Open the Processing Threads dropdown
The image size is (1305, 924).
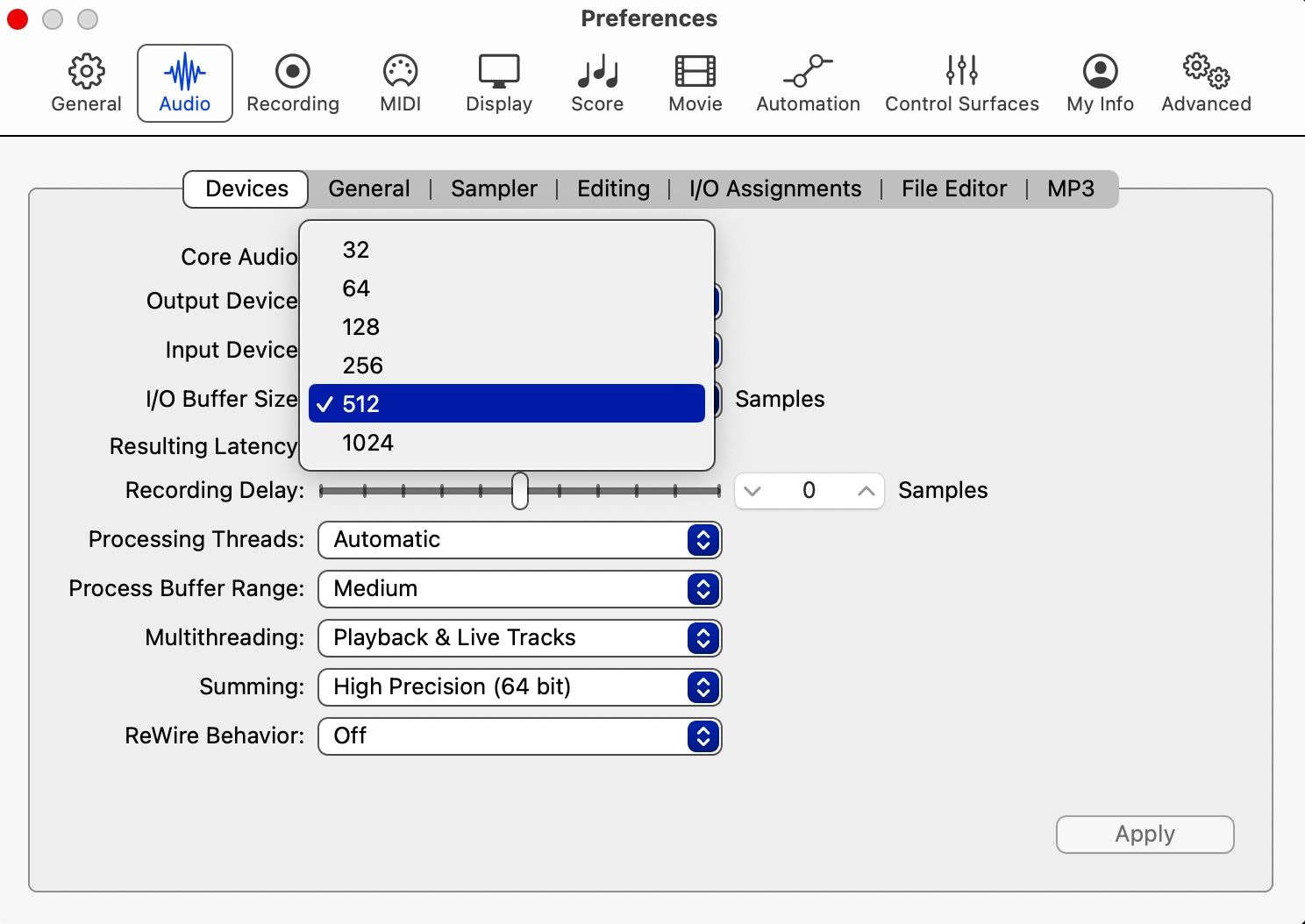[519, 540]
